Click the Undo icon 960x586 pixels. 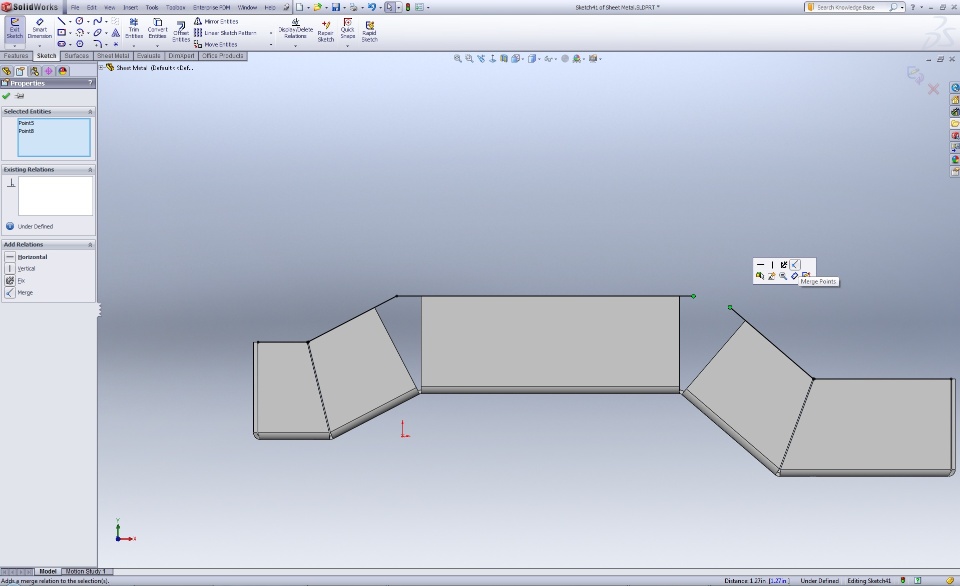click(372, 7)
